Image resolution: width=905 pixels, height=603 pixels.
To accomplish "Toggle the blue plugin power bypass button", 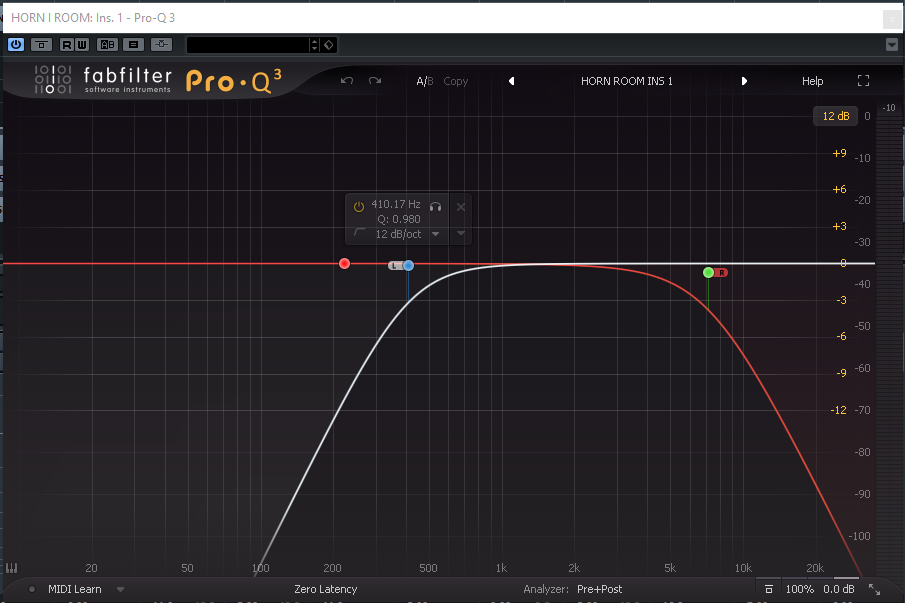I will pos(16,44).
